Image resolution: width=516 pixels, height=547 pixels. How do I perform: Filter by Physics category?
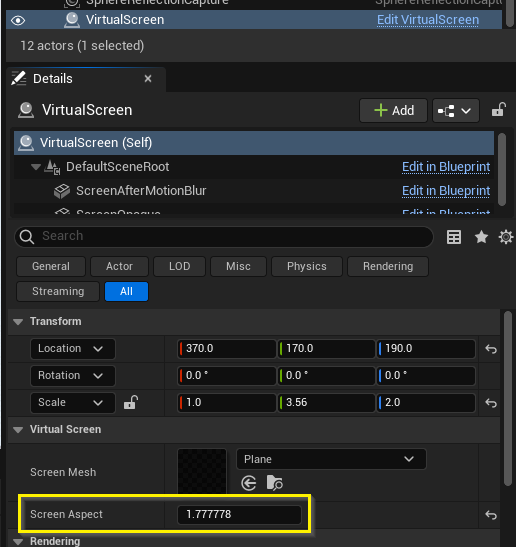pos(307,267)
